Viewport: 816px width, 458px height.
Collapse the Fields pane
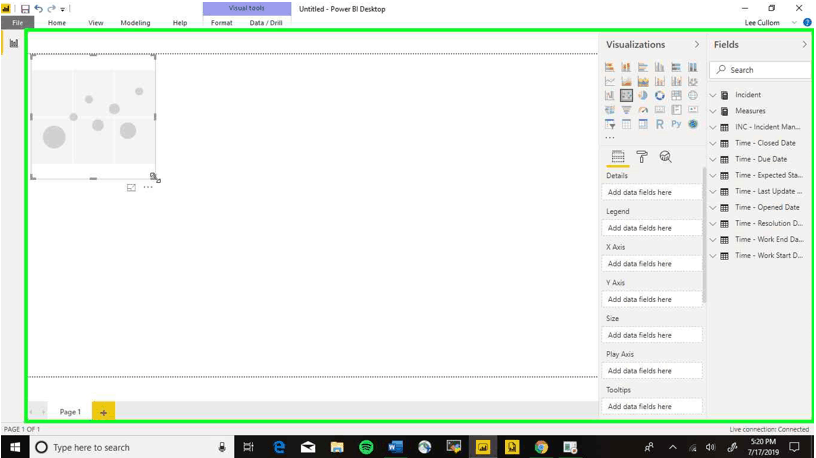pos(804,45)
